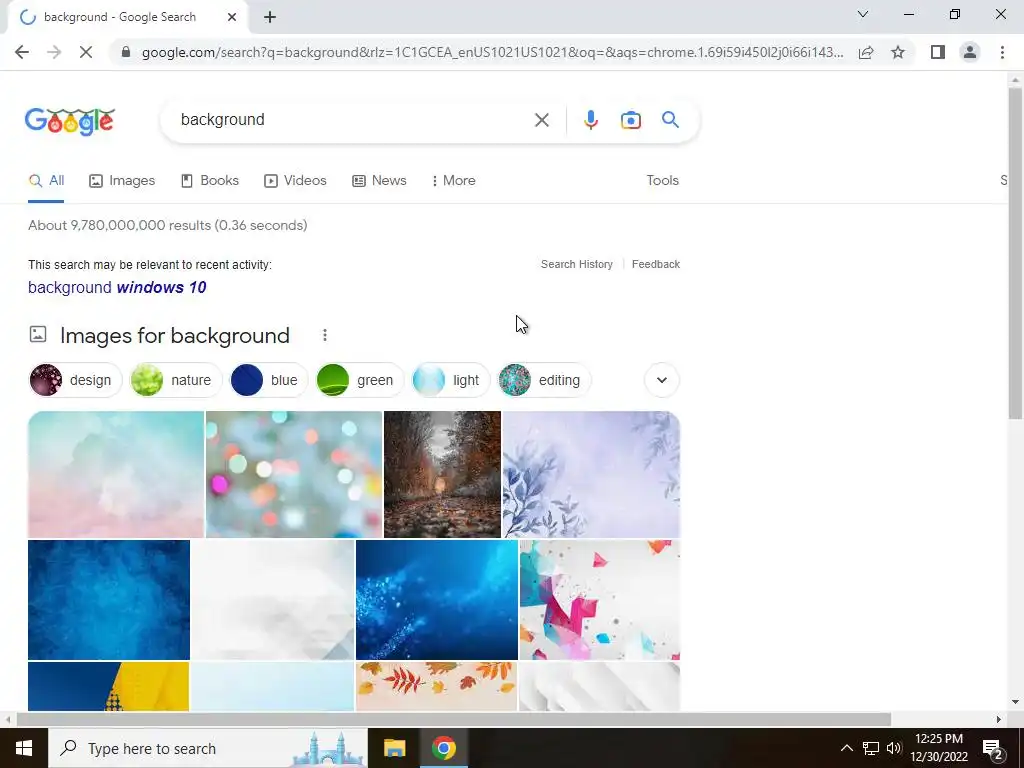Viewport: 1024px width, 768px height.
Task: Search by image with the camera icon
Action: [630, 120]
